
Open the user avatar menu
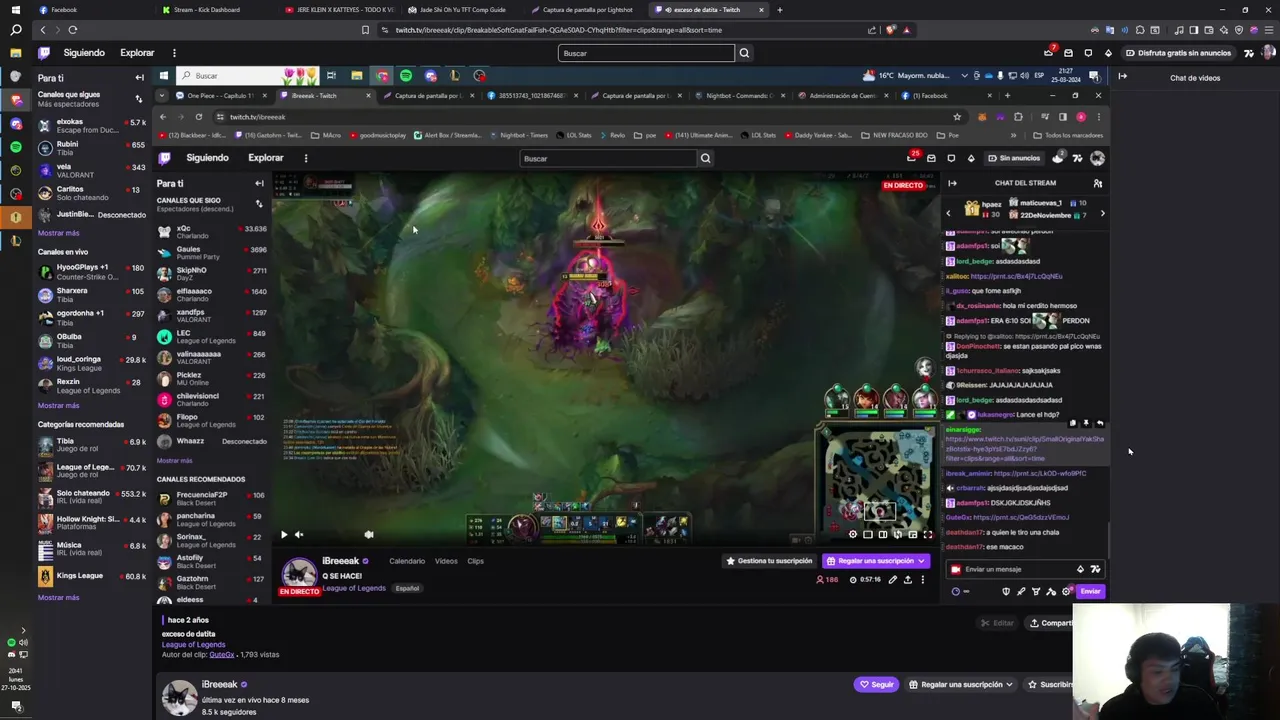point(1269,53)
